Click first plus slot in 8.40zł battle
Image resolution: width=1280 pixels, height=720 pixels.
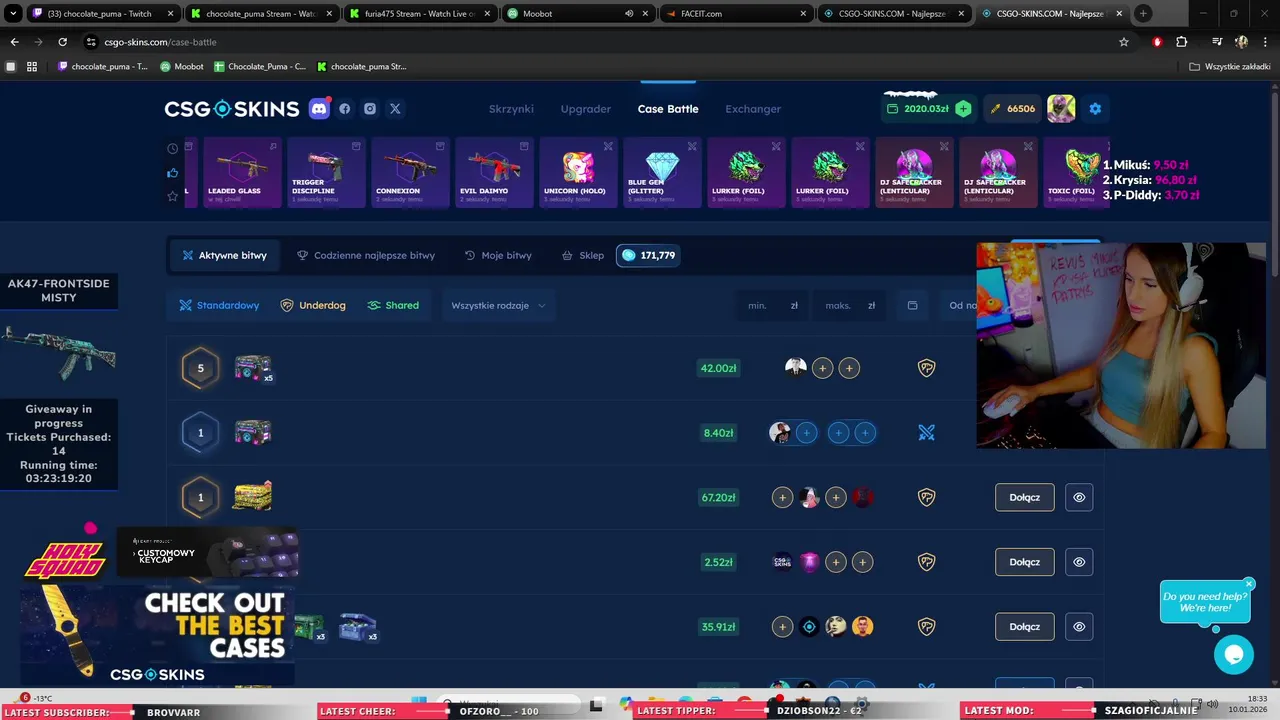pos(807,433)
